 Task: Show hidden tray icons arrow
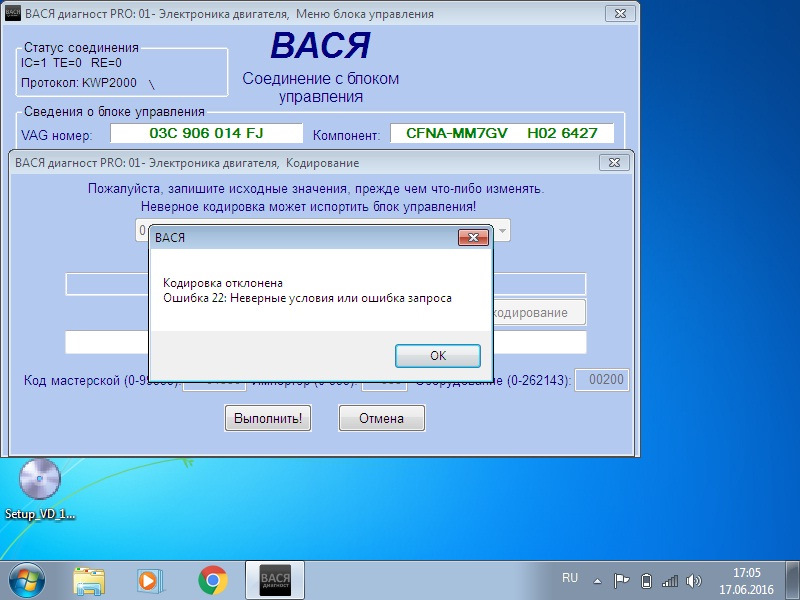pos(597,581)
